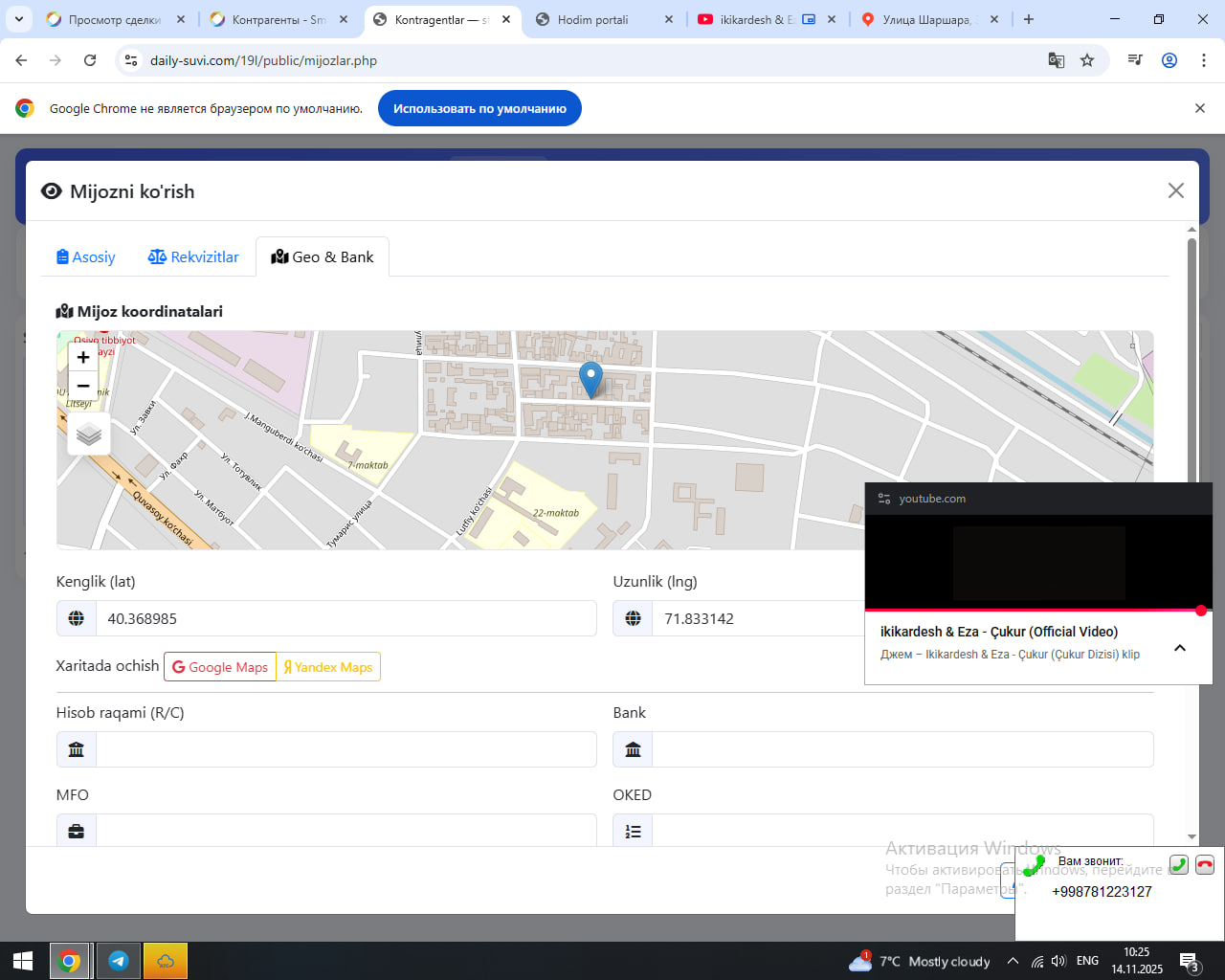Accept the incoming call with green phone
Image resolution: width=1225 pixels, height=980 pixels.
coord(1179,864)
